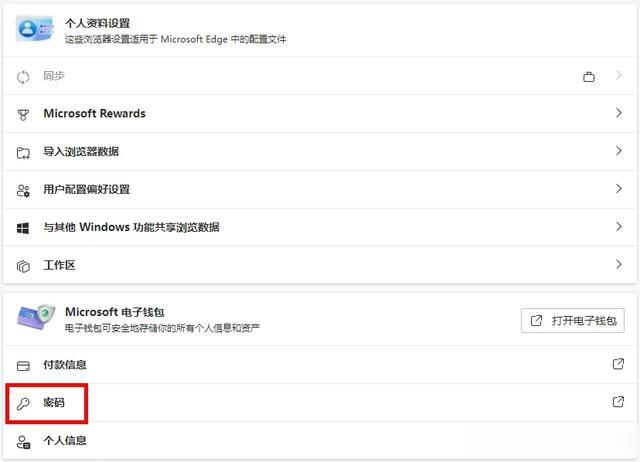The image size is (640, 462).
Task: Open 用户配置偏好设置 entry
Action: pyautogui.click(x=320, y=189)
